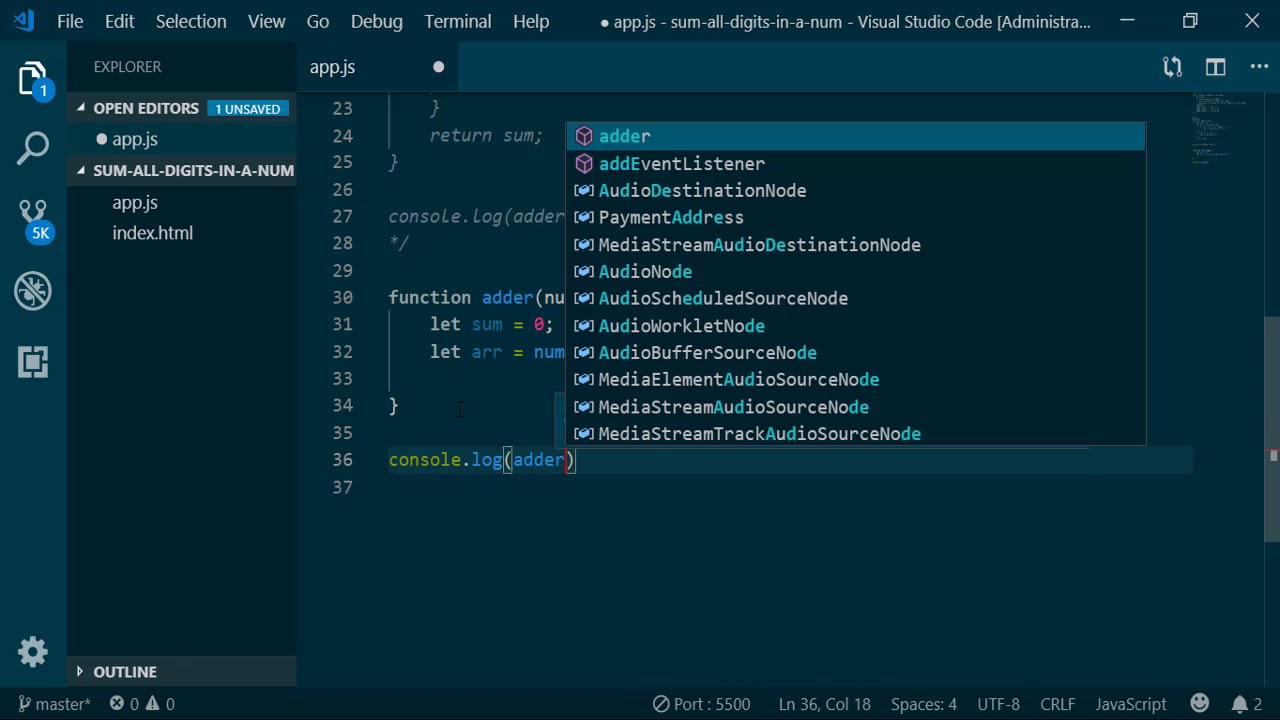Select AudioDestinationNode suggestion
Image resolution: width=1280 pixels, height=720 pixels.
click(856, 191)
